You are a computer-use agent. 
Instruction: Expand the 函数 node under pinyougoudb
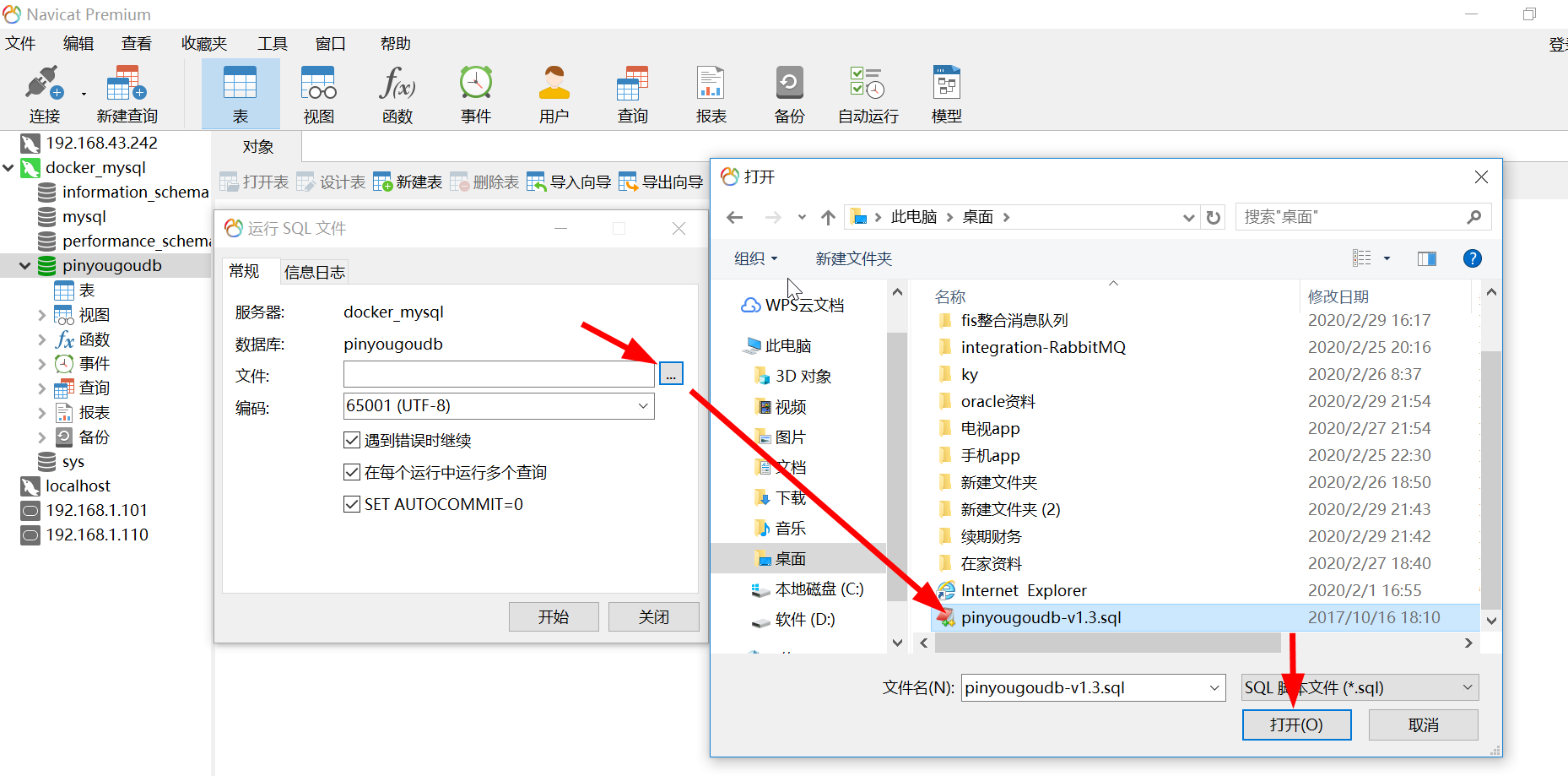[x=41, y=339]
